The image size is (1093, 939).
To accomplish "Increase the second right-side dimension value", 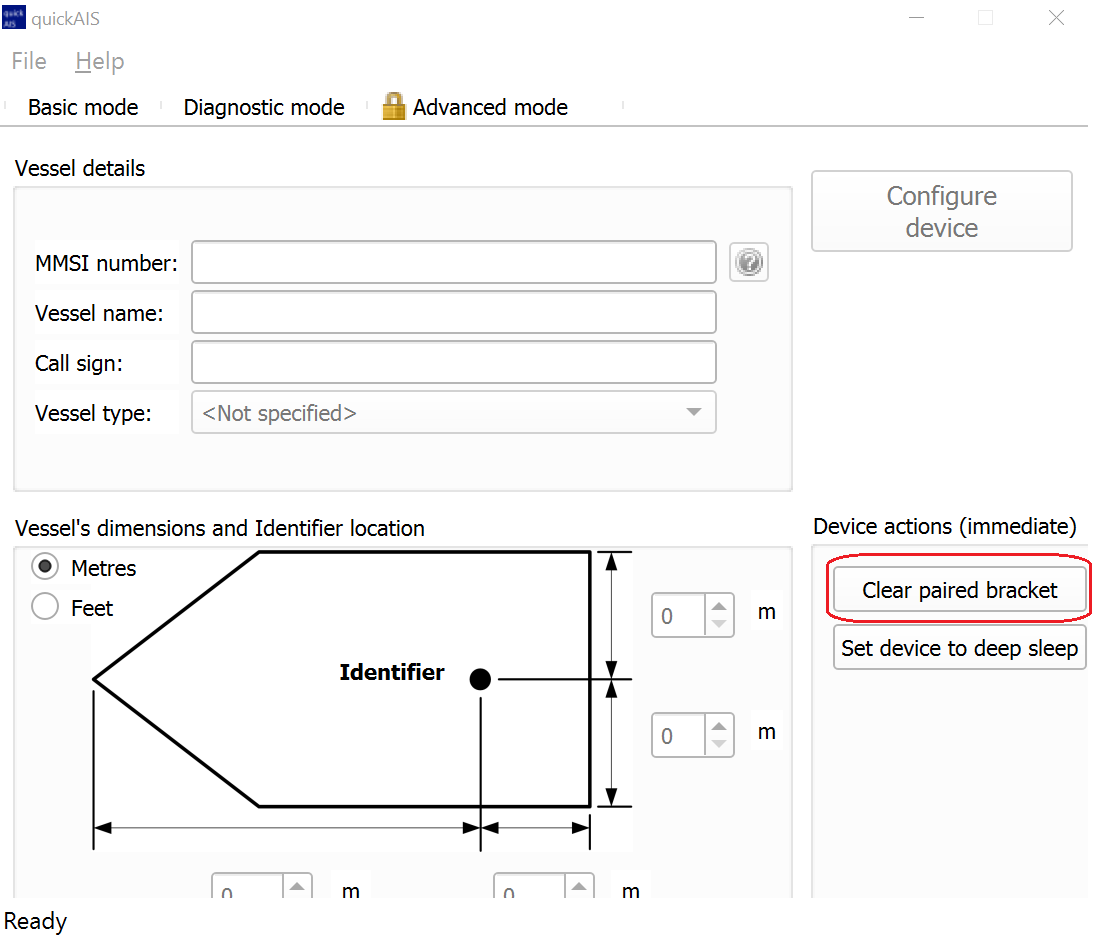I will [718, 725].
